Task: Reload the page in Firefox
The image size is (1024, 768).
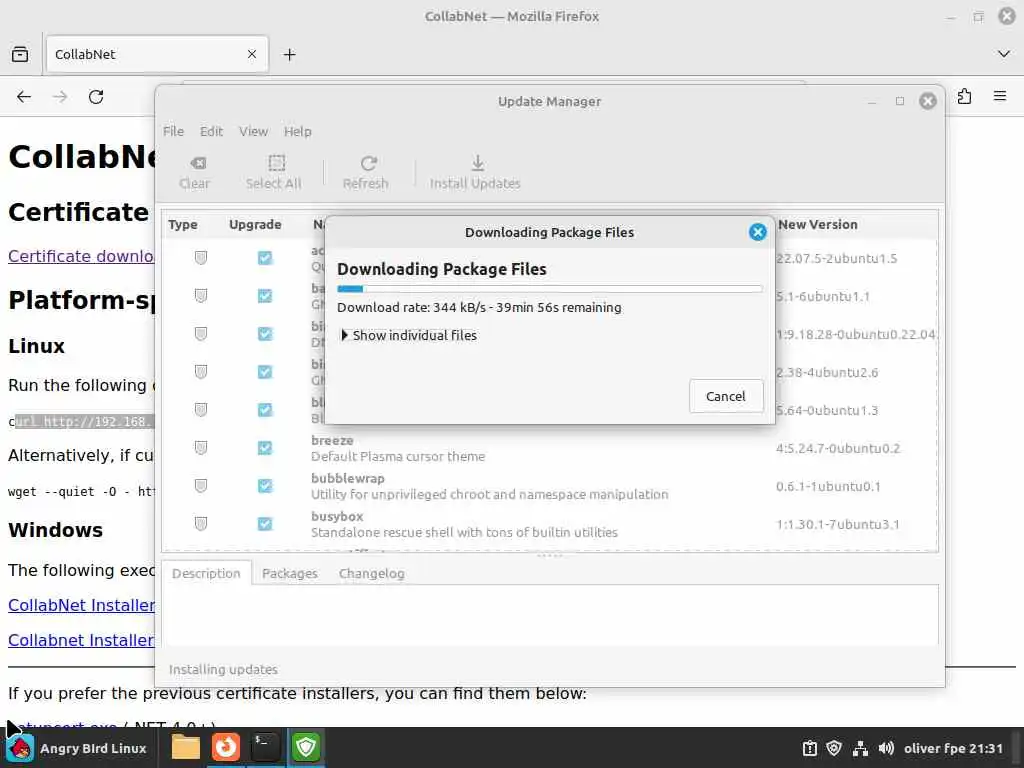Action: (x=96, y=97)
